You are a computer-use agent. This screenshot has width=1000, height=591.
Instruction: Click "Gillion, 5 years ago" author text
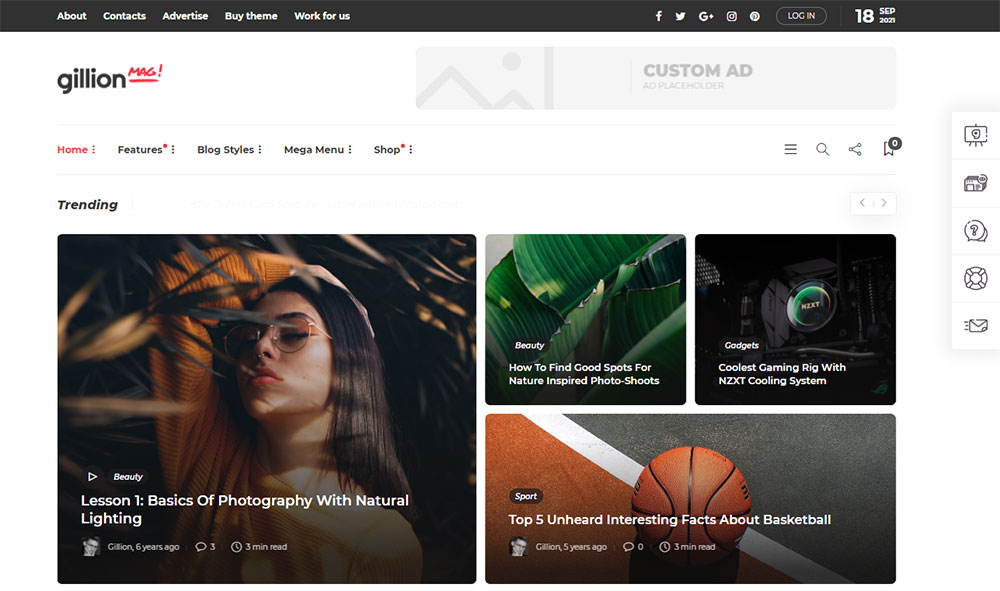(571, 547)
